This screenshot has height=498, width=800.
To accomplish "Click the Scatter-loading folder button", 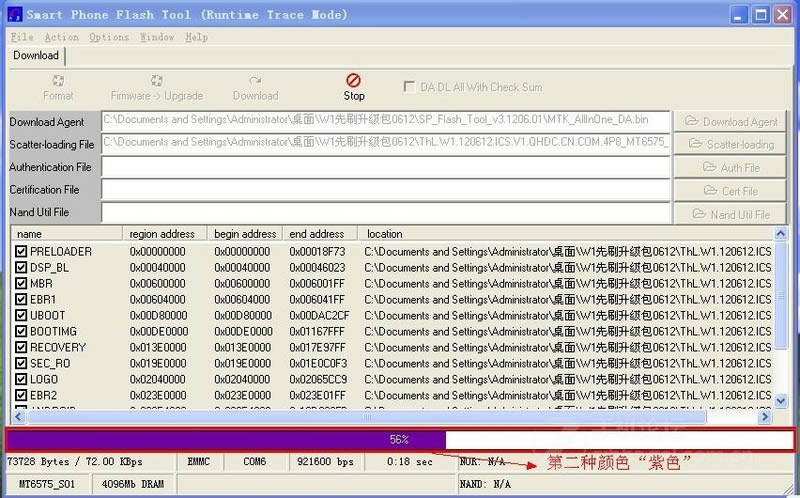I will (x=730, y=144).
